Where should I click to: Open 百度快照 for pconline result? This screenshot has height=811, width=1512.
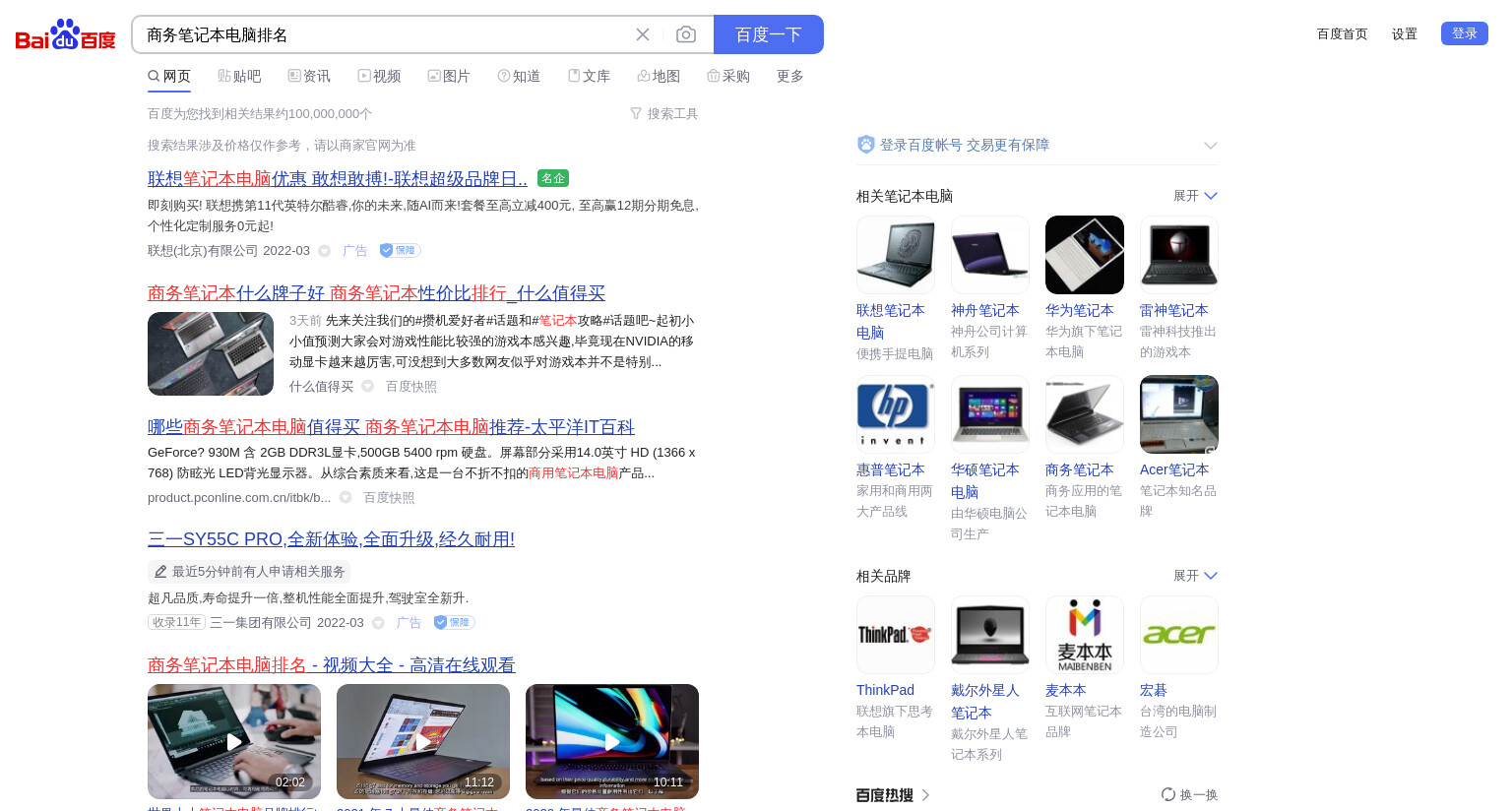[390, 498]
